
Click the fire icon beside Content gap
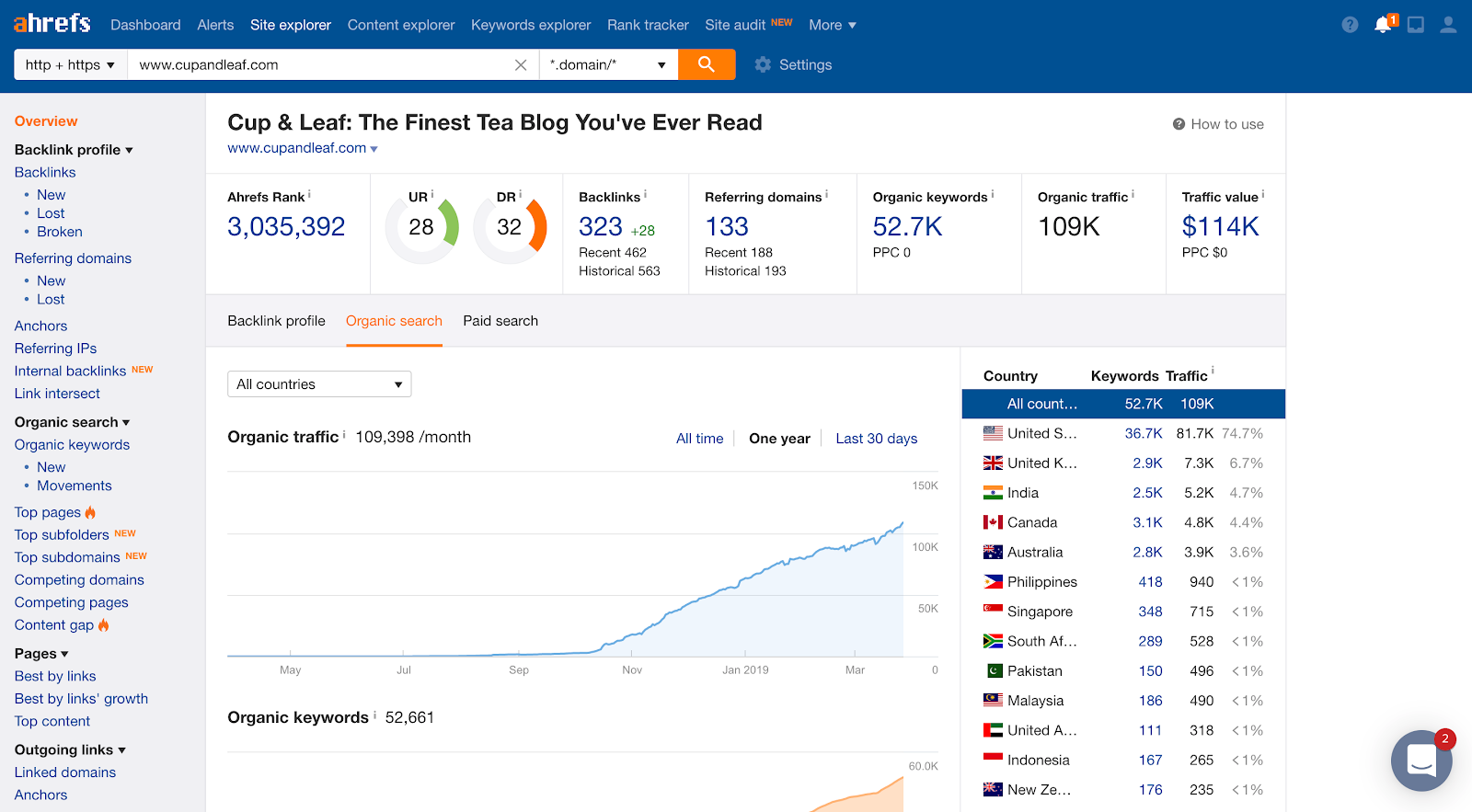coord(103,624)
